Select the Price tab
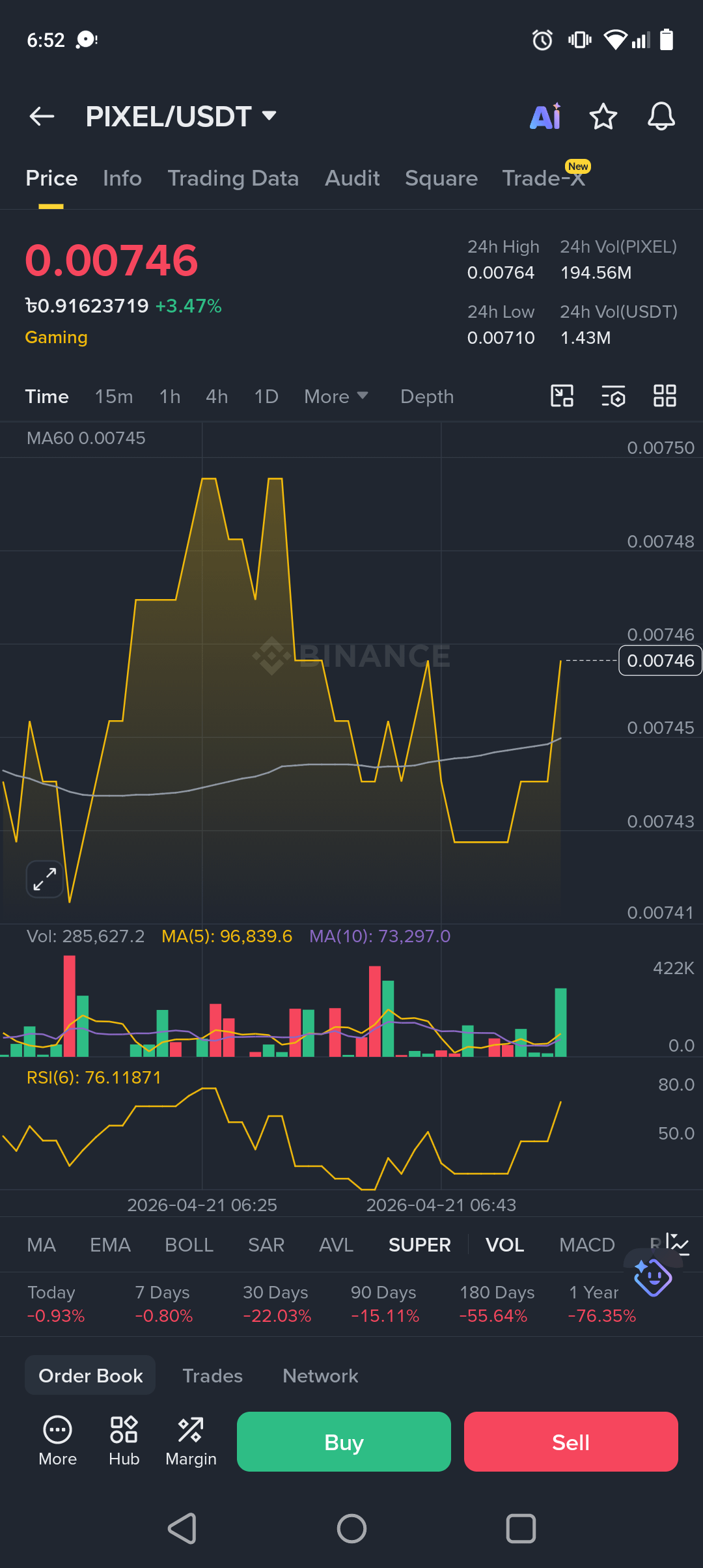The width and height of the screenshot is (703, 1568). (x=51, y=178)
